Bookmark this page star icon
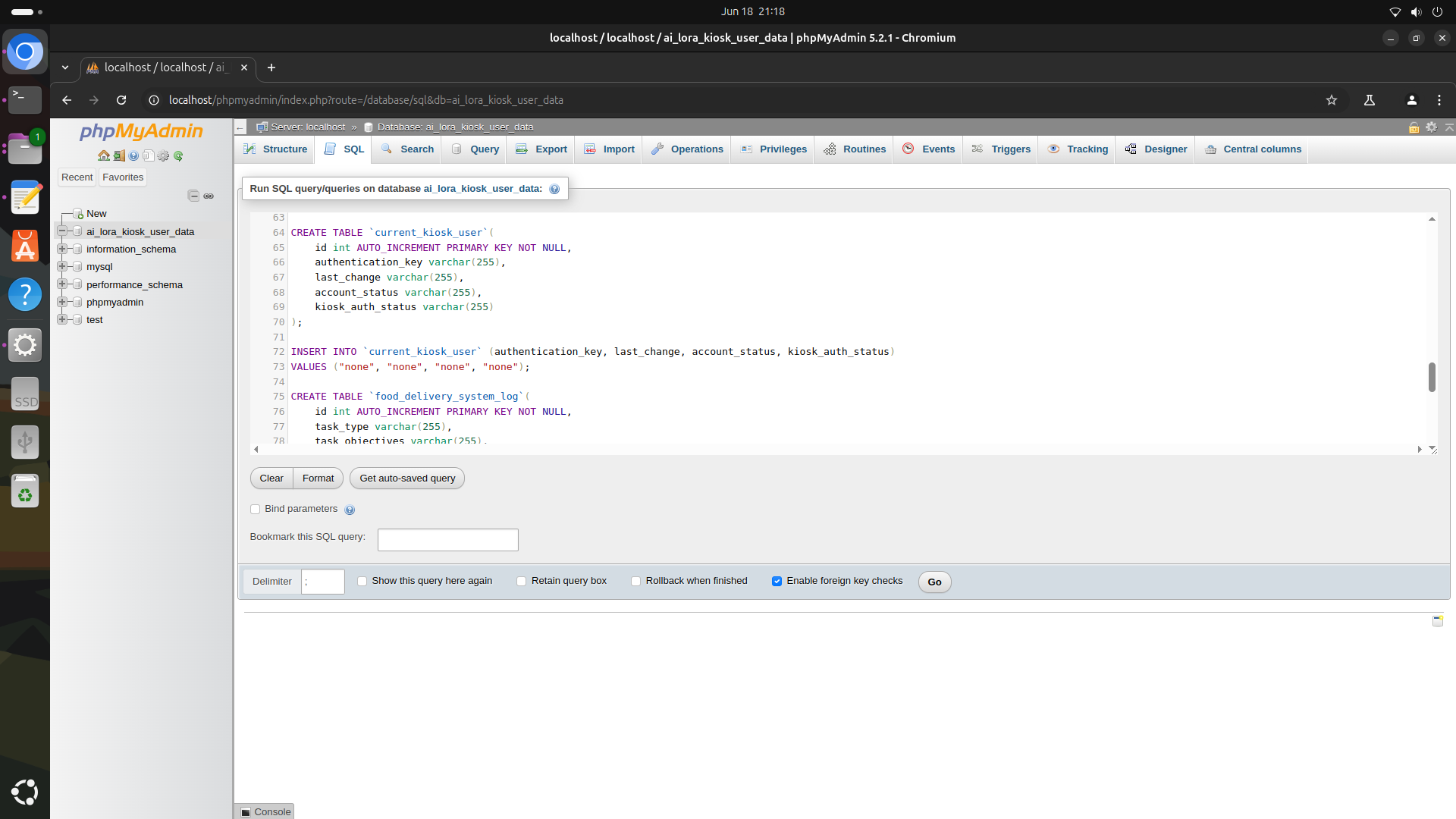1456x819 pixels. 1332,100
